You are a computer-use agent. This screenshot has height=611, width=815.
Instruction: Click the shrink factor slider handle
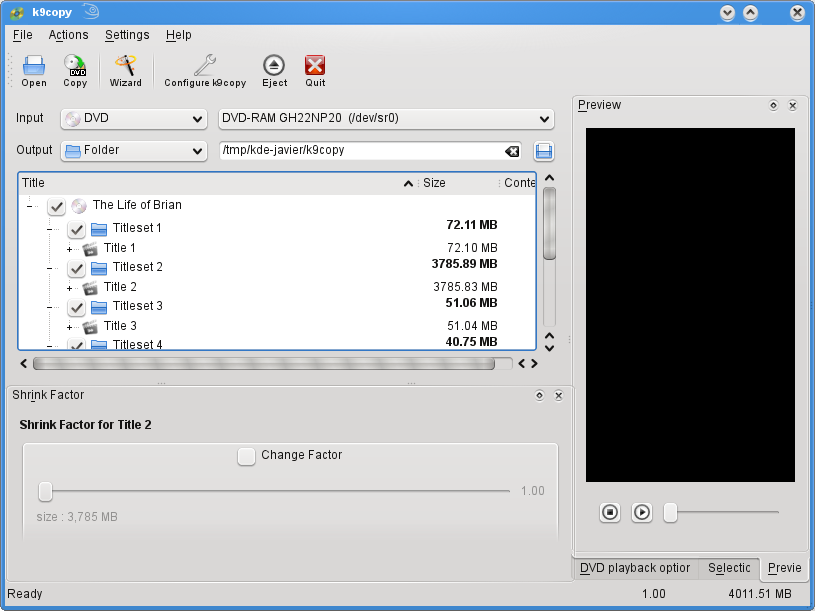pyautogui.click(x=45, y=491)
